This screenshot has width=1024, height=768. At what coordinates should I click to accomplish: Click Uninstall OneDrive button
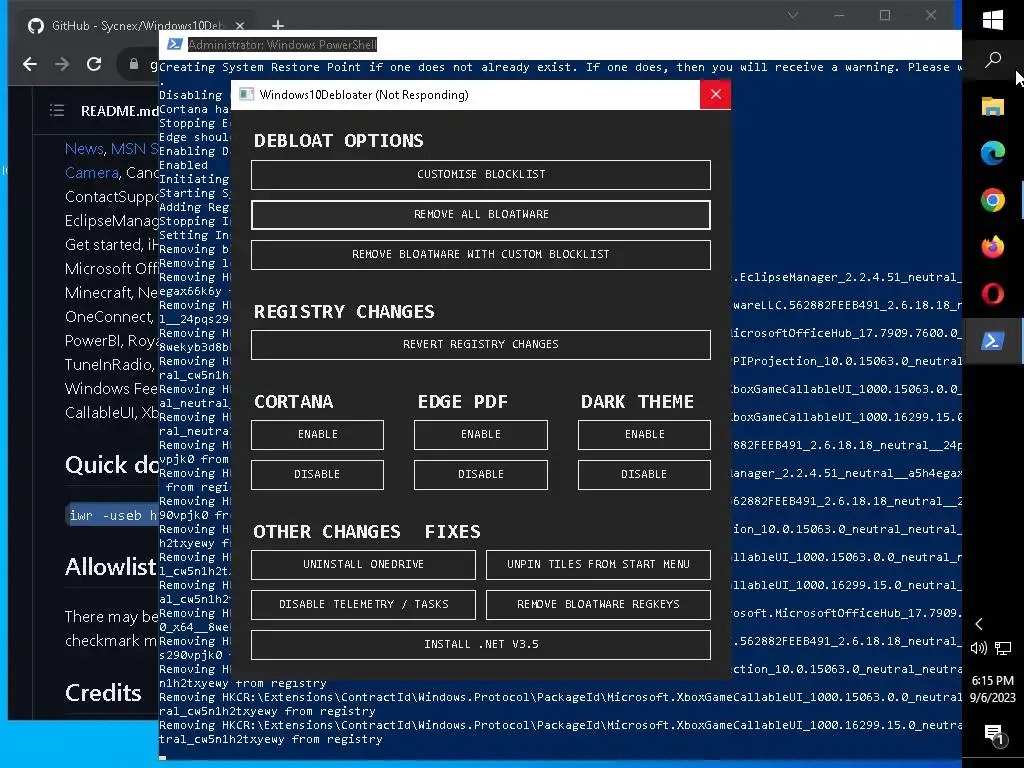(363, 564)
